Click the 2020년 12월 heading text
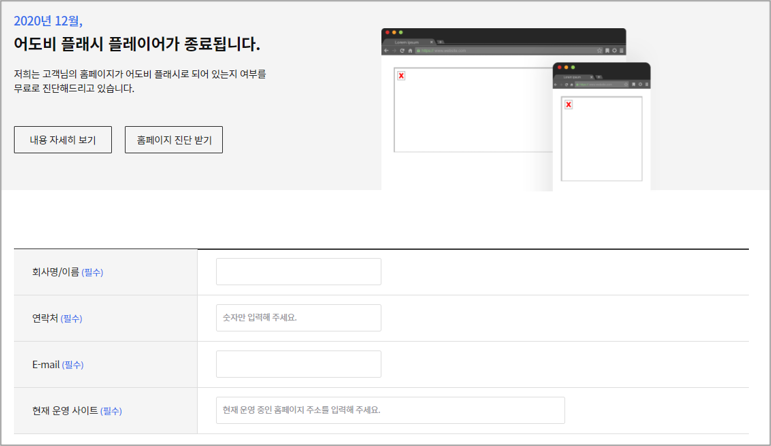The width and height of the screenshot is (771, 446). pos(48,21)
